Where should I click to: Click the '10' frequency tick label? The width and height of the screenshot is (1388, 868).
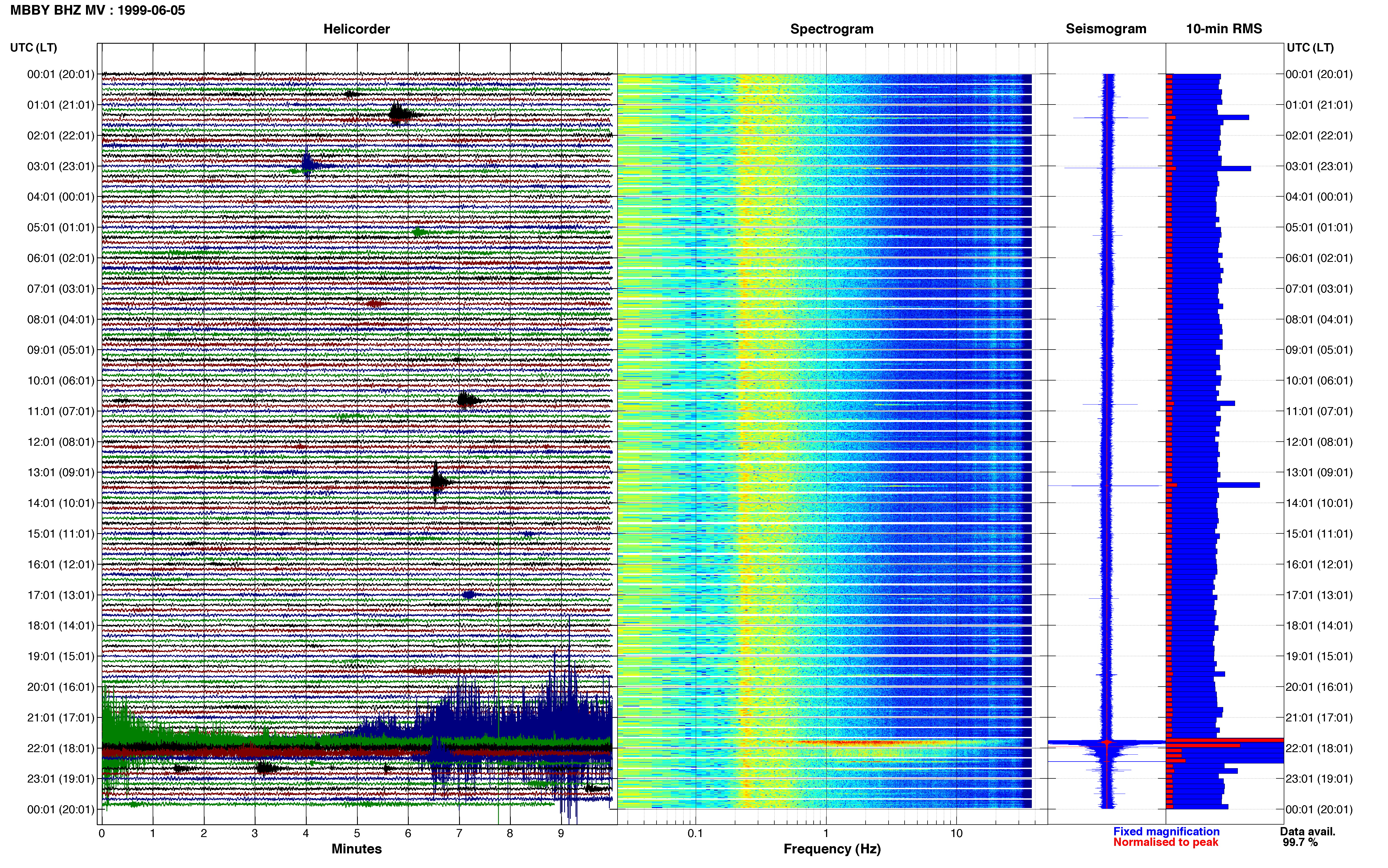[x=956, y=833]
